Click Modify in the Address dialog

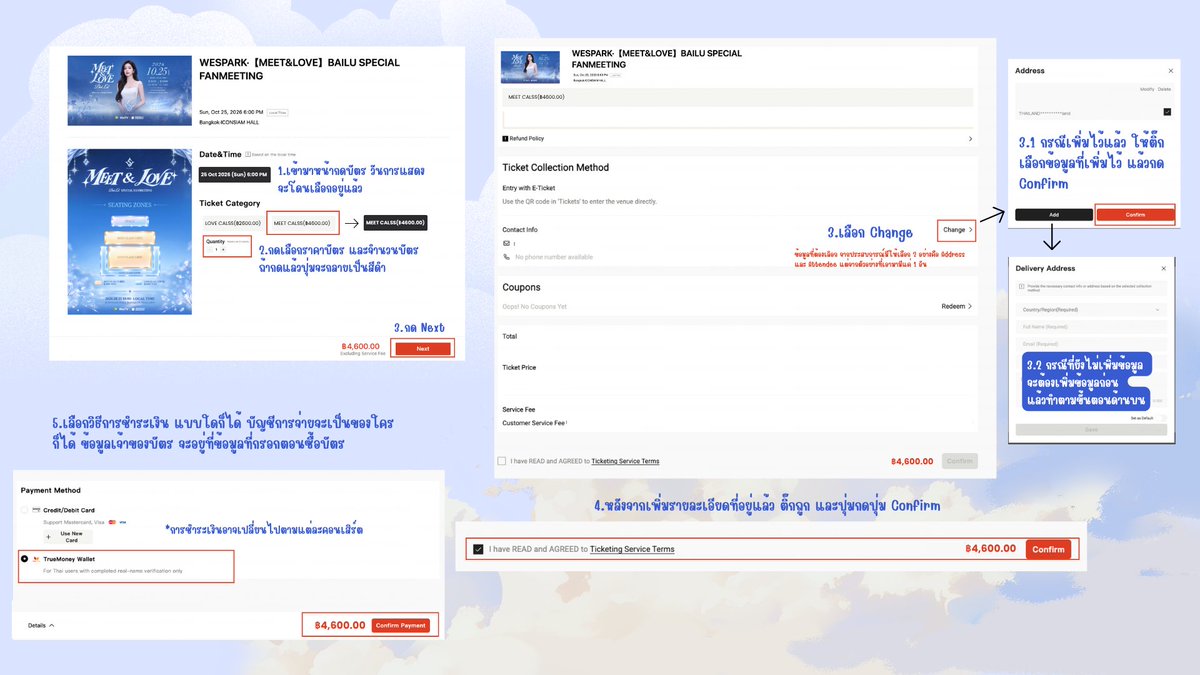click(x=1147, y=90)
